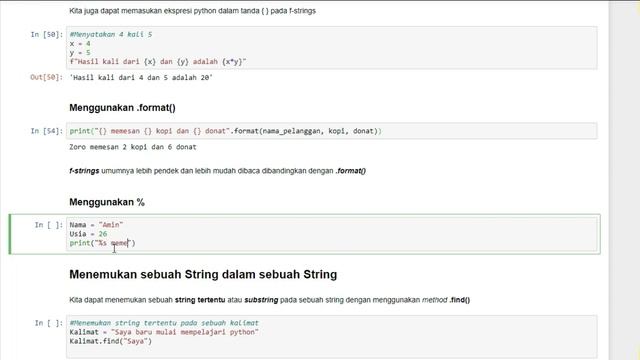
Task: Click the code cell containing Kalimat.find("Saya")
Action: pyautogui.click(x=331, y=336)
